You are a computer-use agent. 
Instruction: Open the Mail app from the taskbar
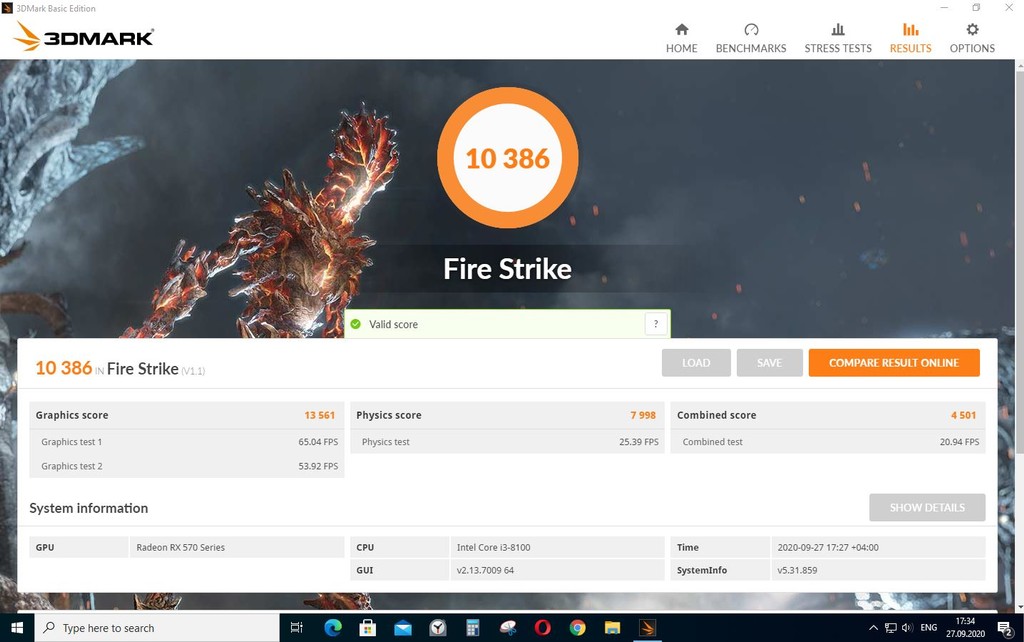(x=403, y=628)
